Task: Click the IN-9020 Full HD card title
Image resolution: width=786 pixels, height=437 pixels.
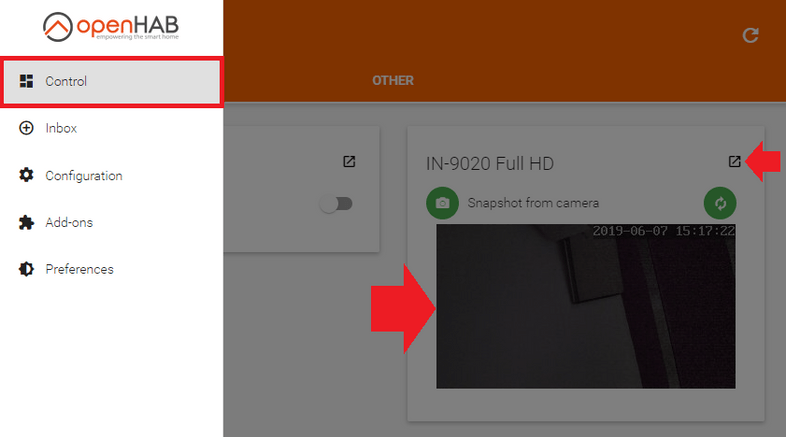Action: (x=490, y=163)
